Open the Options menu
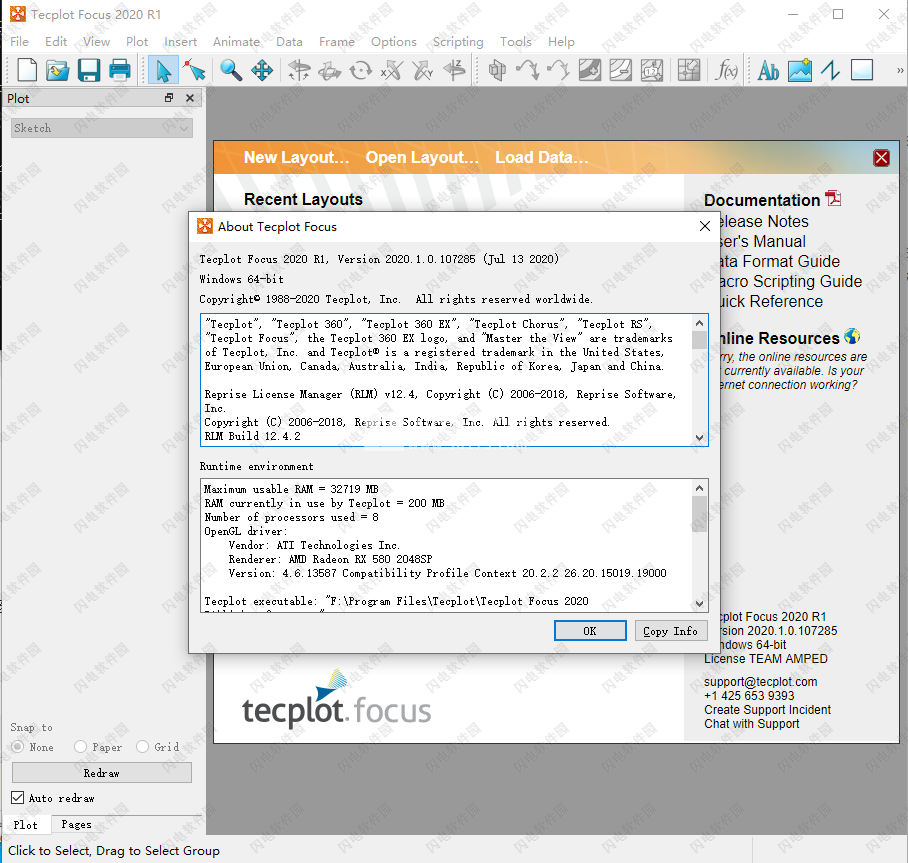908x863 pixels. (x=394, y=42)
